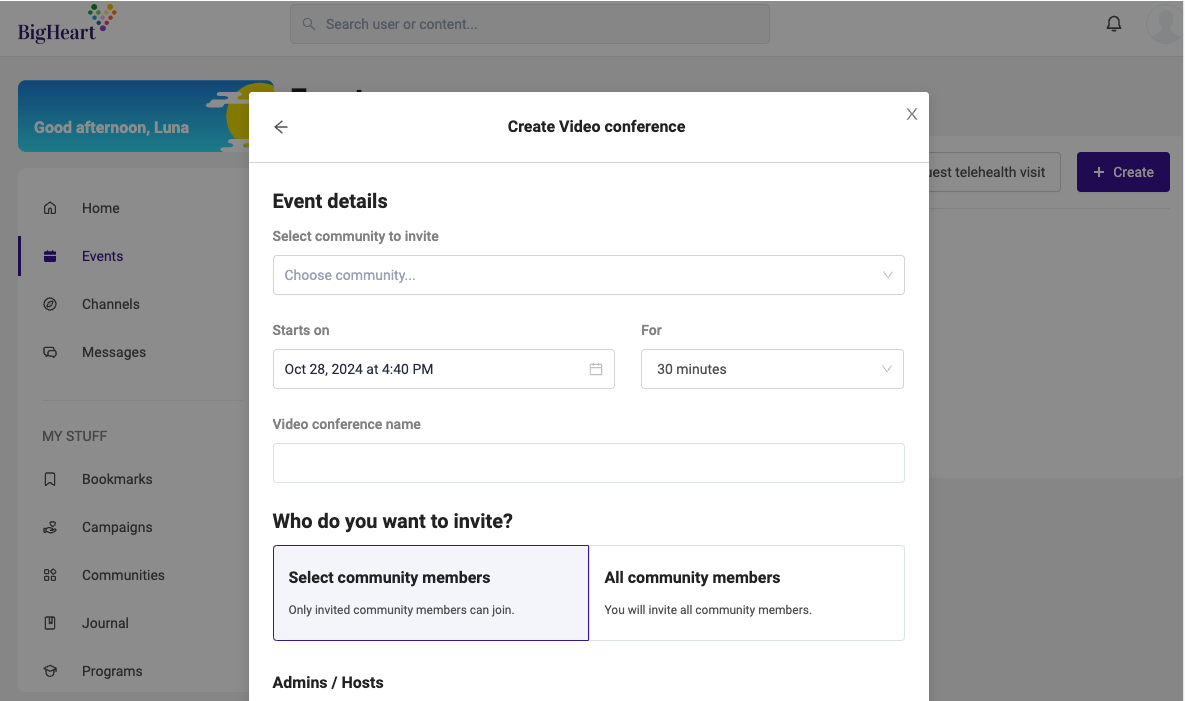This screenshot has width=1185, height=701.
Task: Go back using the dialog arrow icon
Action: click(x=281, y=127)
